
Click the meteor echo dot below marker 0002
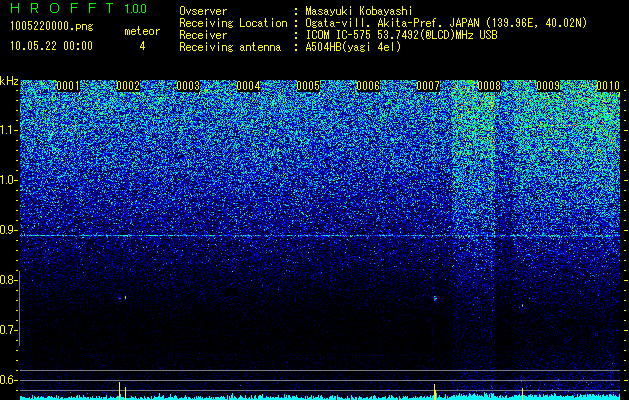coord(125,298)
